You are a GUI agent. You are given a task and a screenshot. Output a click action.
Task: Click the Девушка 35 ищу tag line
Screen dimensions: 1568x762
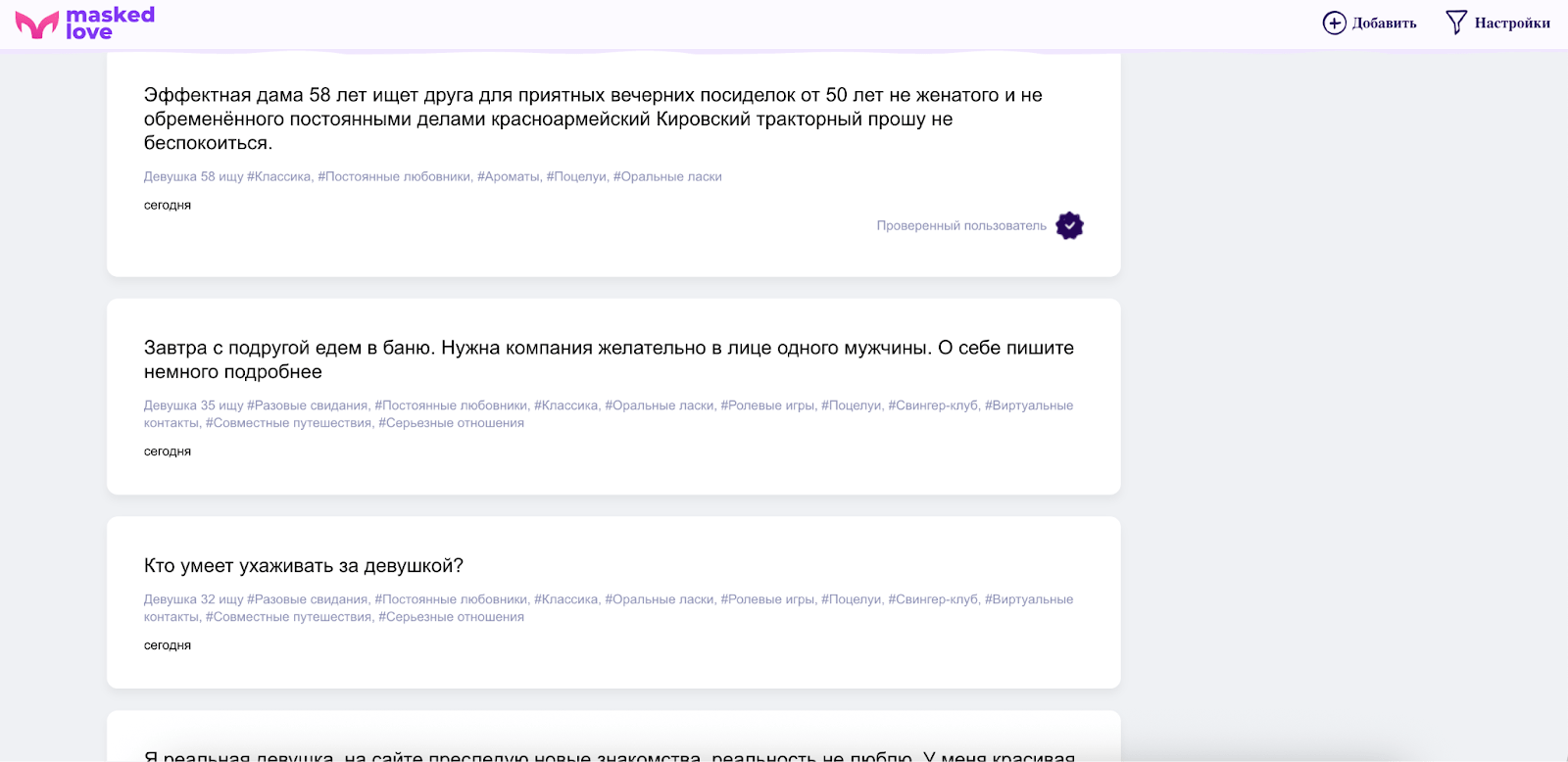609,414
